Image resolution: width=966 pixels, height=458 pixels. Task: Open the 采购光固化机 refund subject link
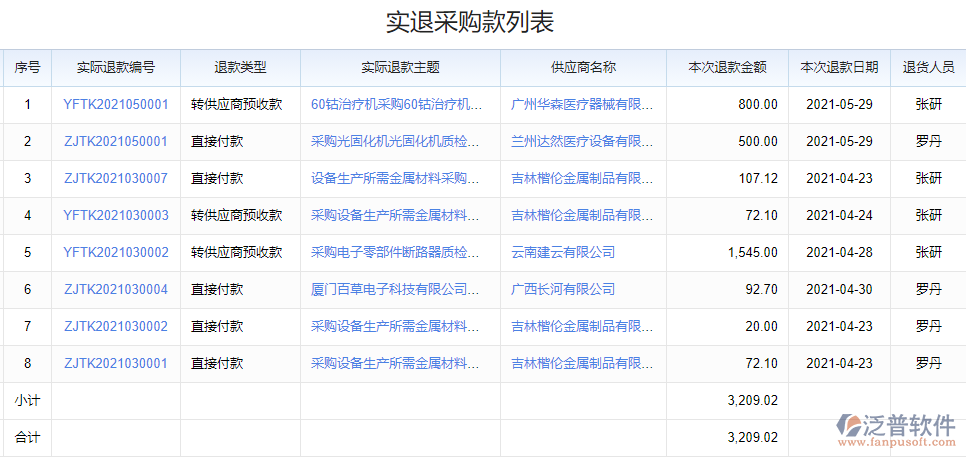[x=397, y=141]
